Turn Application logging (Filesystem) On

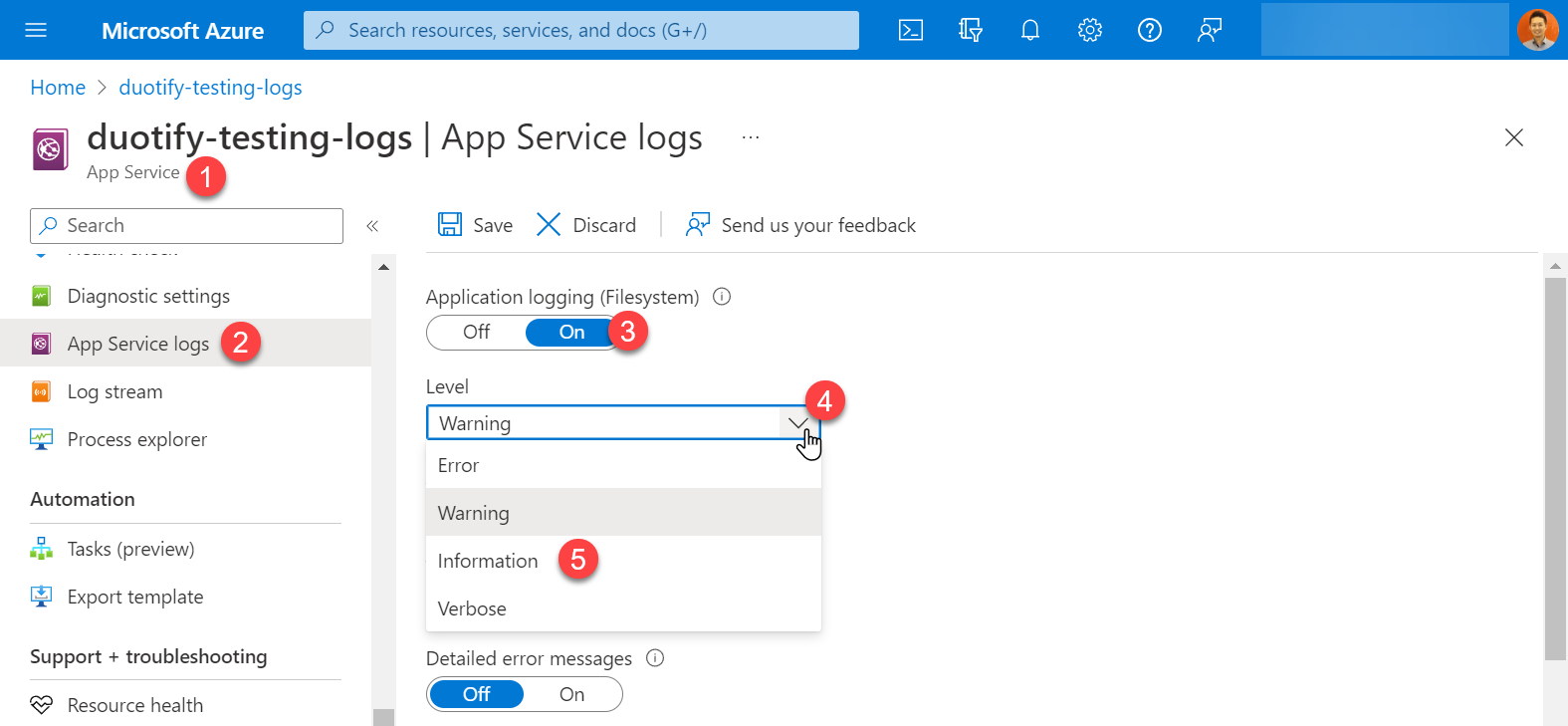[572, 332]
